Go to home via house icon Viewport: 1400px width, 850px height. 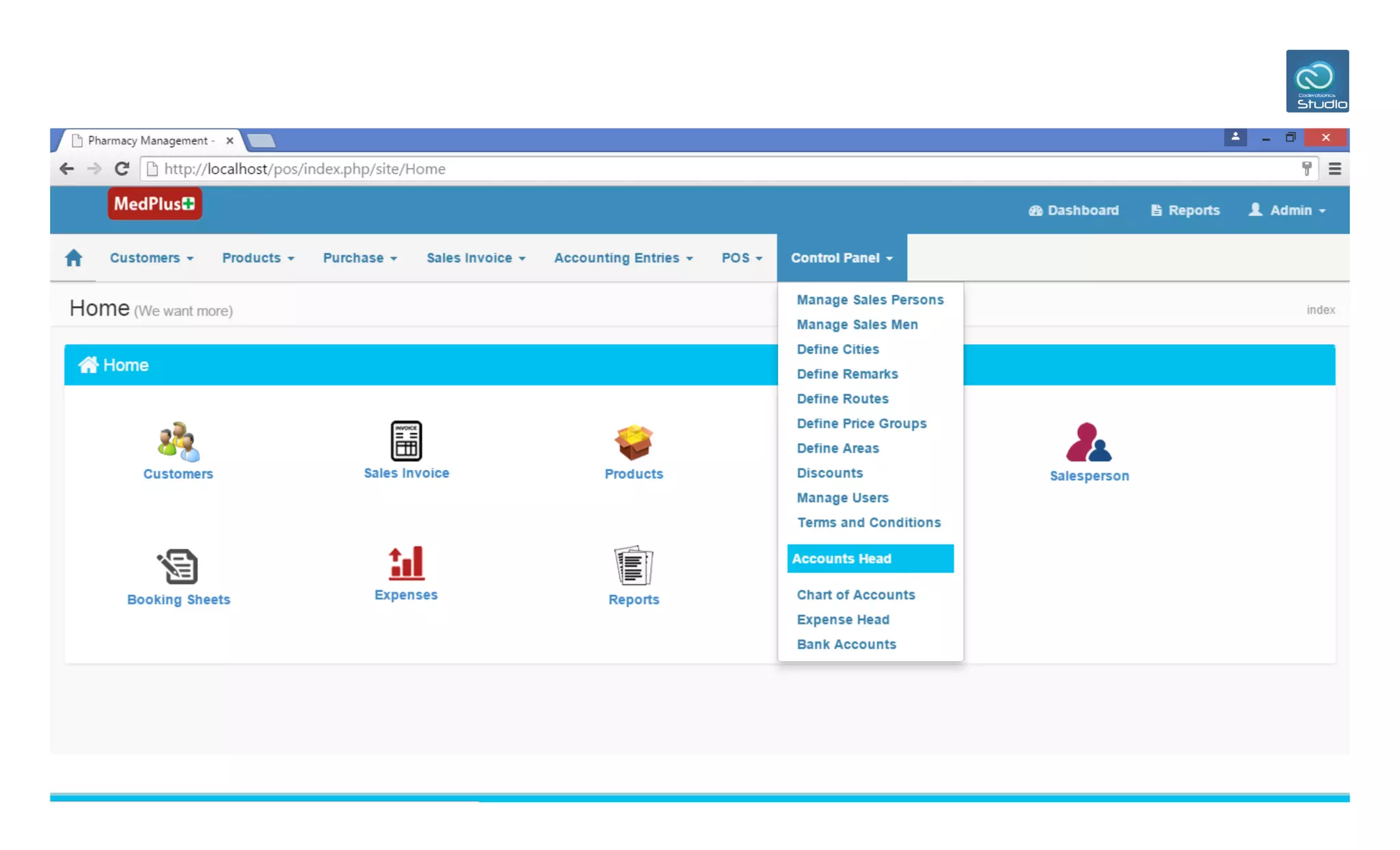74,258
